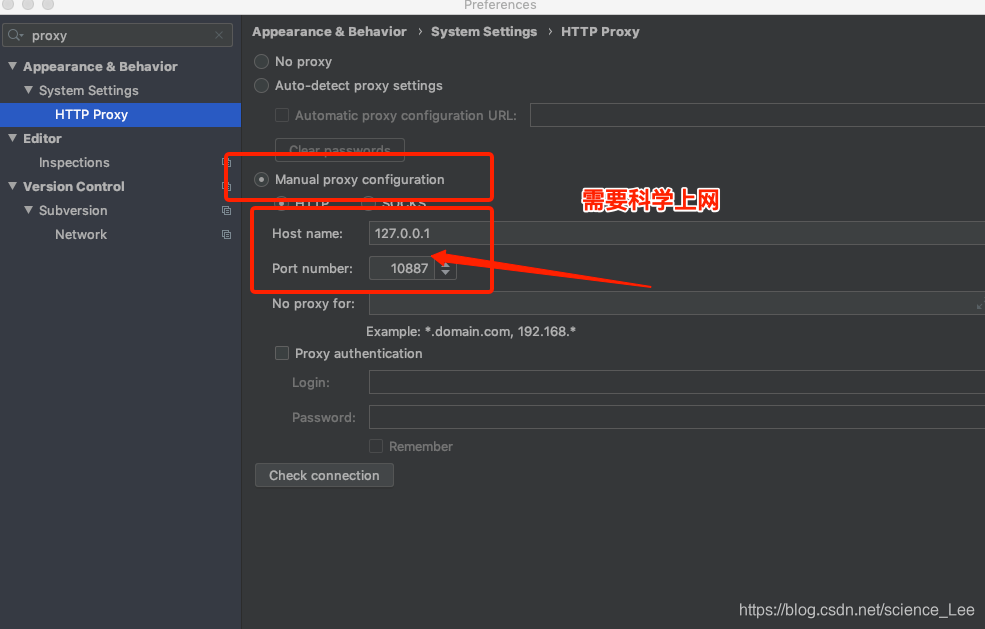Click the search magnifier icon

coord(15,35)
